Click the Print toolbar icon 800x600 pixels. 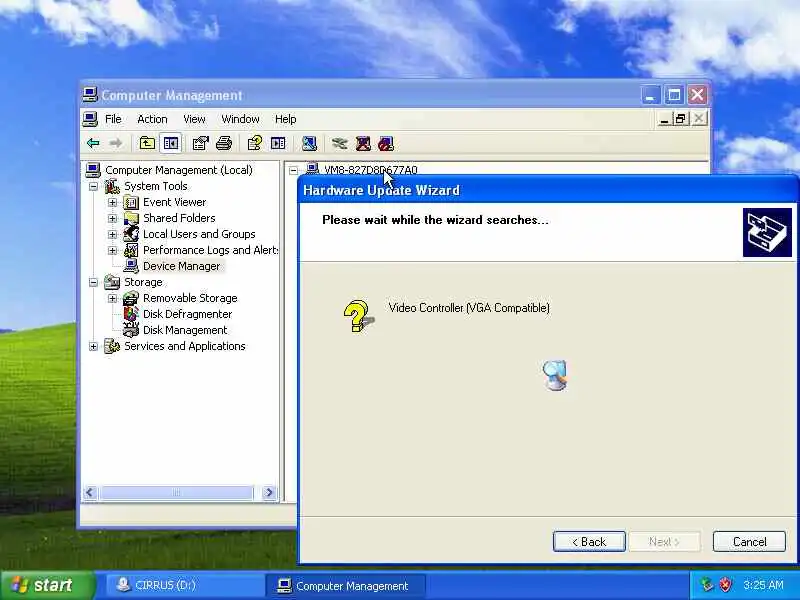(223, 143)
